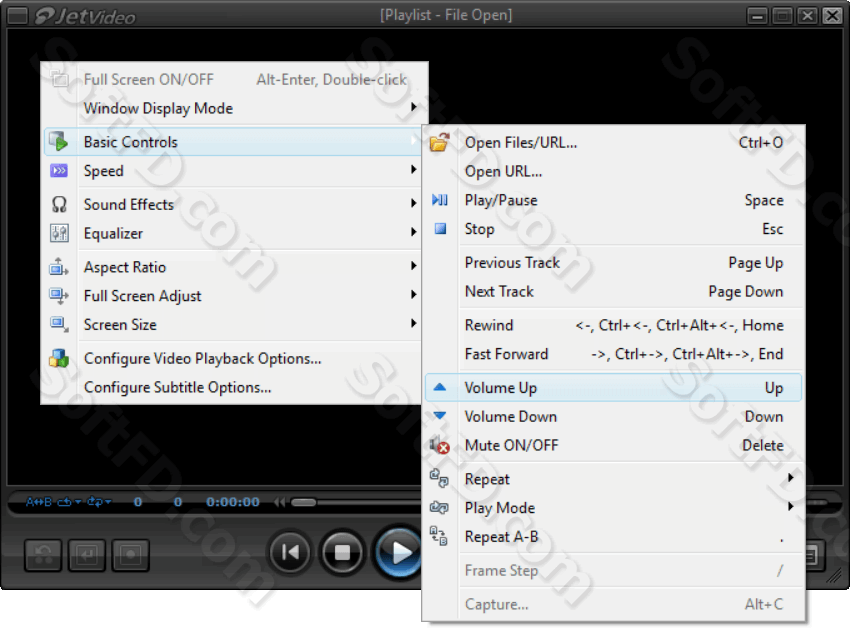Screen dimensions: 850x633
Task: Click the A↔B repeat indicator on the status strip
Action: (x=38, y=502)
